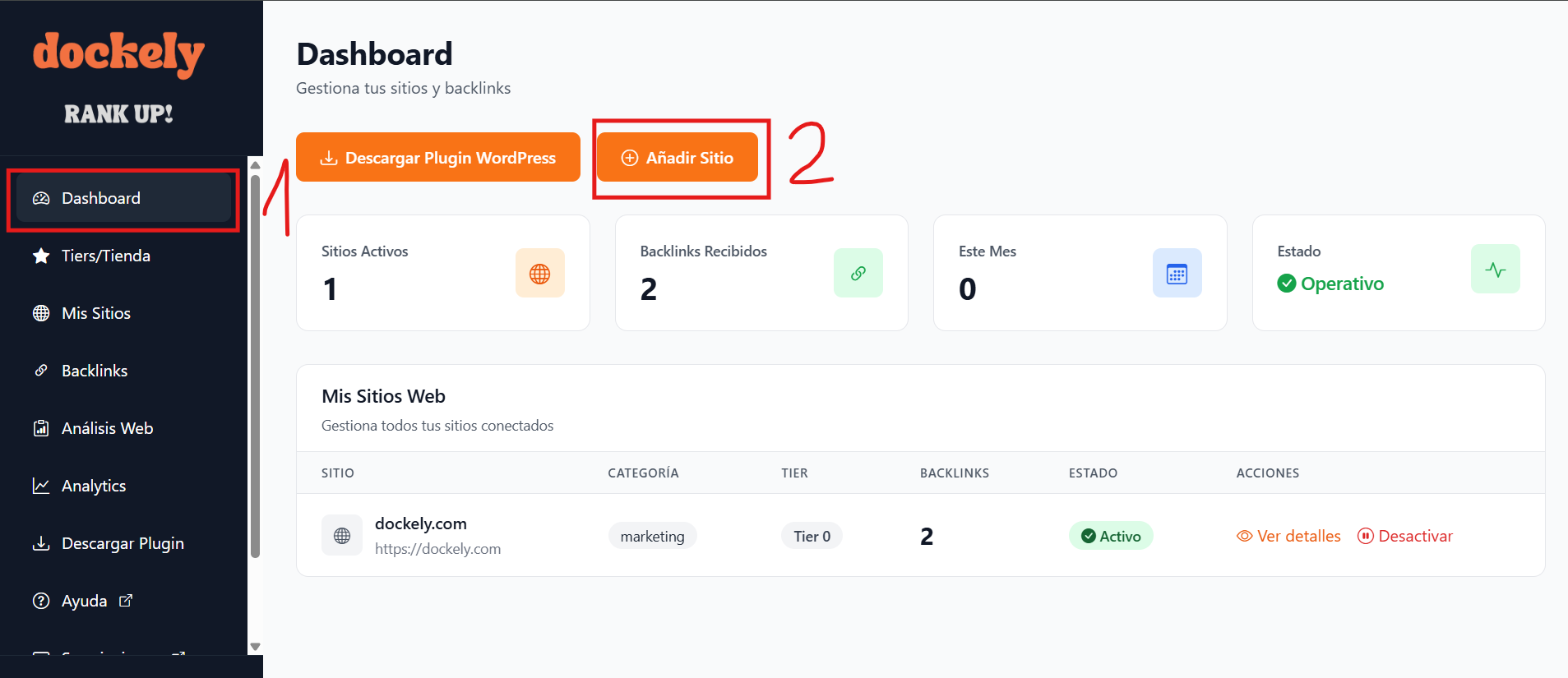This screenshot has height=678, width=1568.
Task: Click sidebar scrollbar down arrow
Action: (x=255, y=647)
